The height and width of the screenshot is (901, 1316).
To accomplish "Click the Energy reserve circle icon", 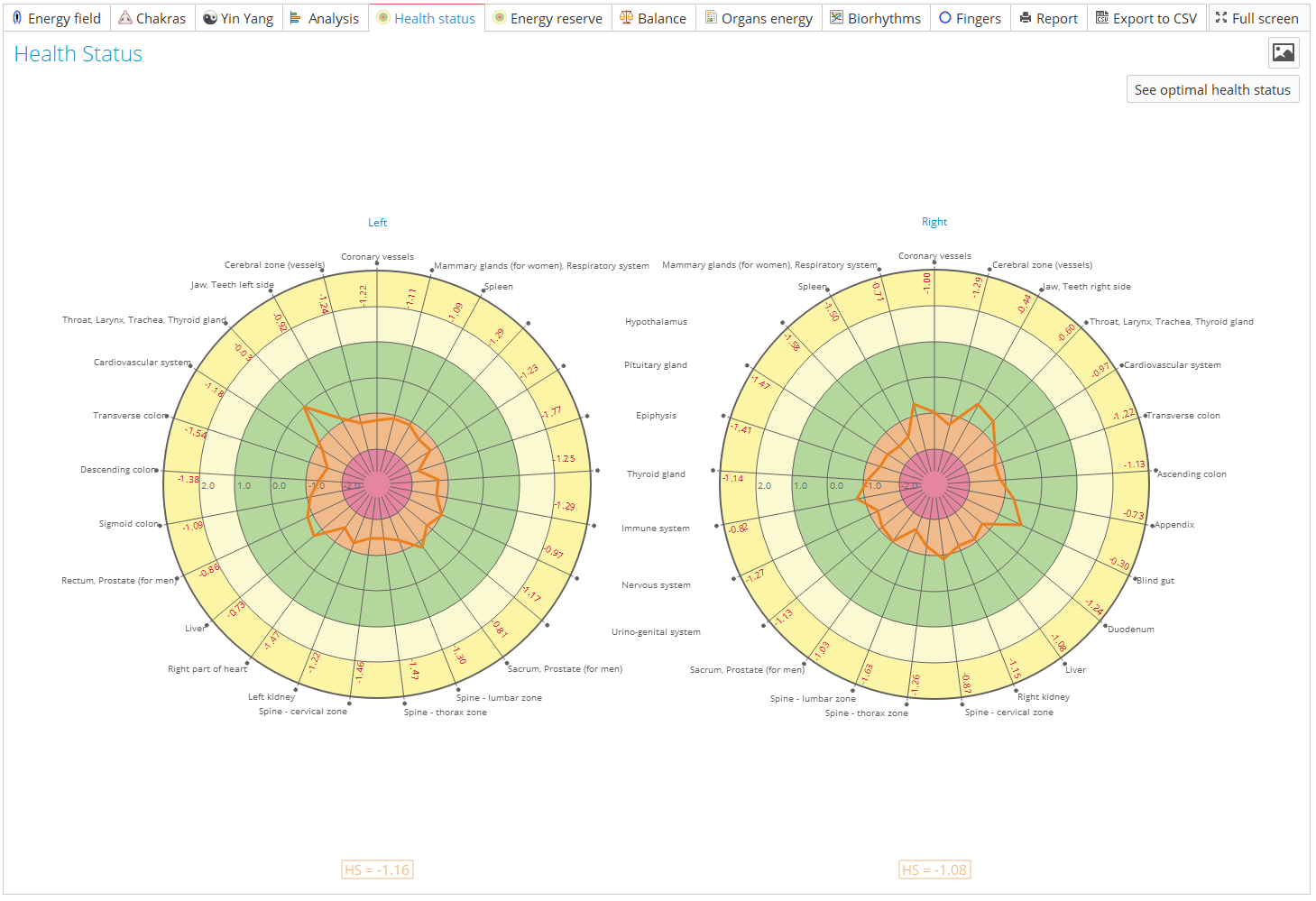I will 501,17.
